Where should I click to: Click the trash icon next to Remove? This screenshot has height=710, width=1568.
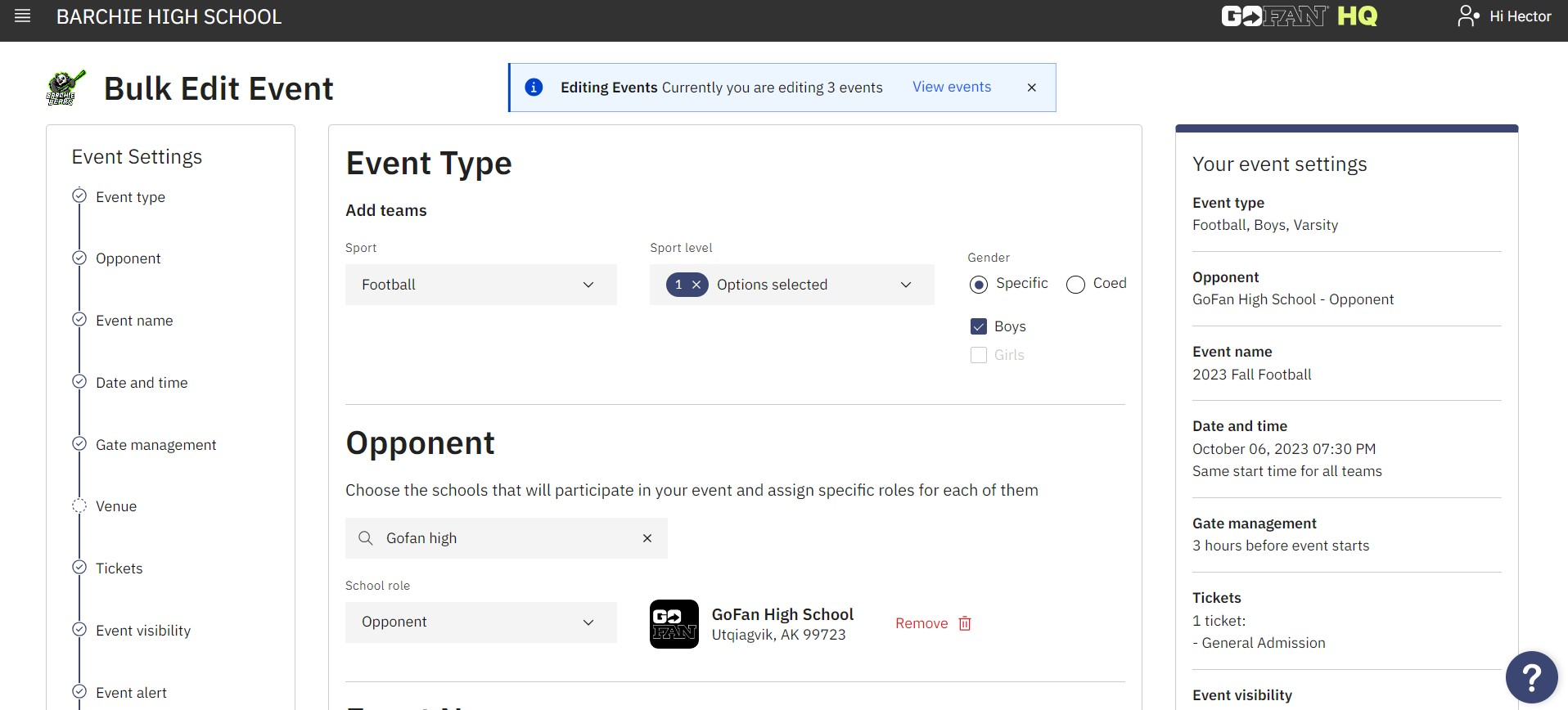(965, 623)
